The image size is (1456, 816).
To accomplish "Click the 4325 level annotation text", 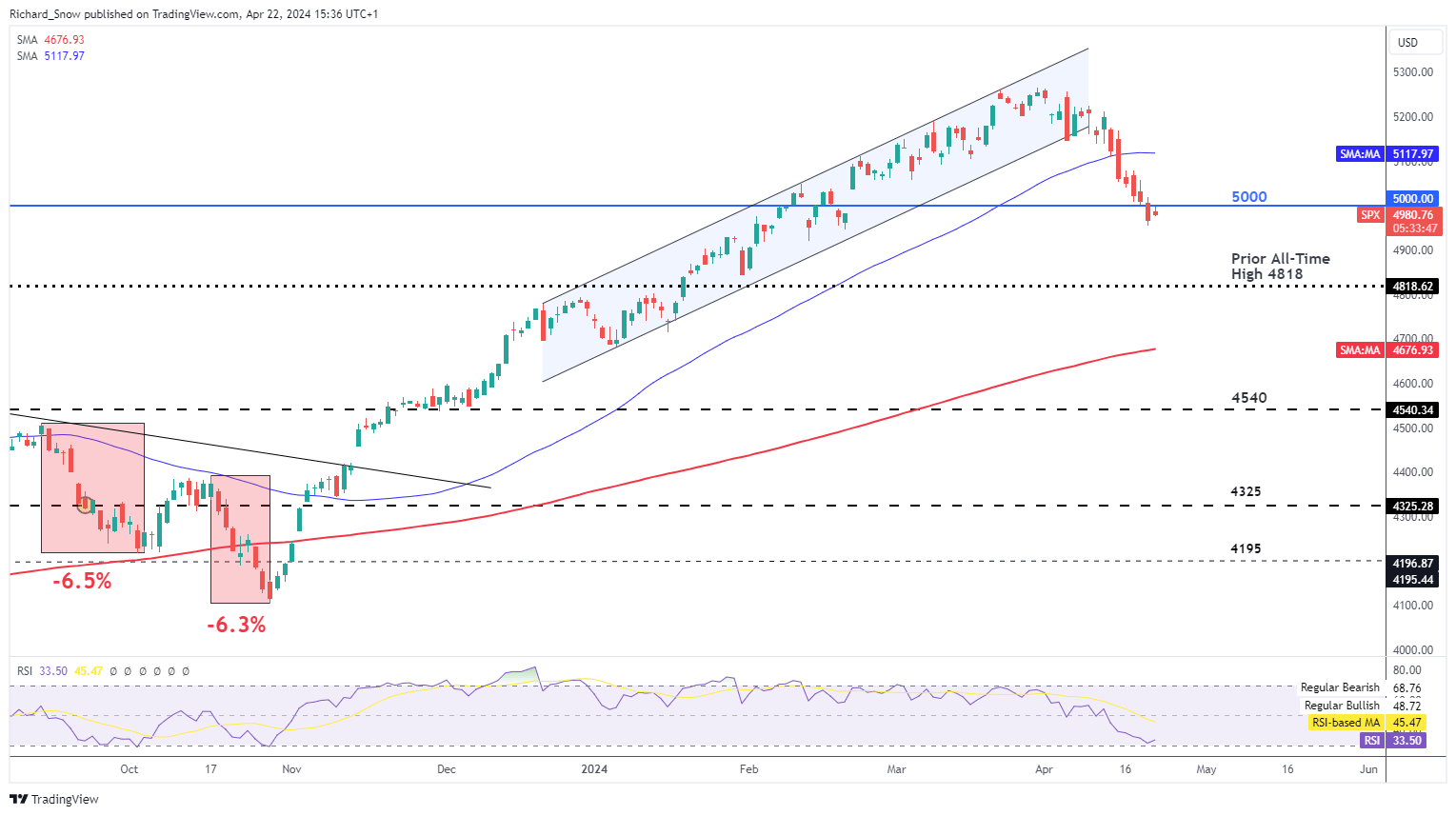I will 1246,492.
